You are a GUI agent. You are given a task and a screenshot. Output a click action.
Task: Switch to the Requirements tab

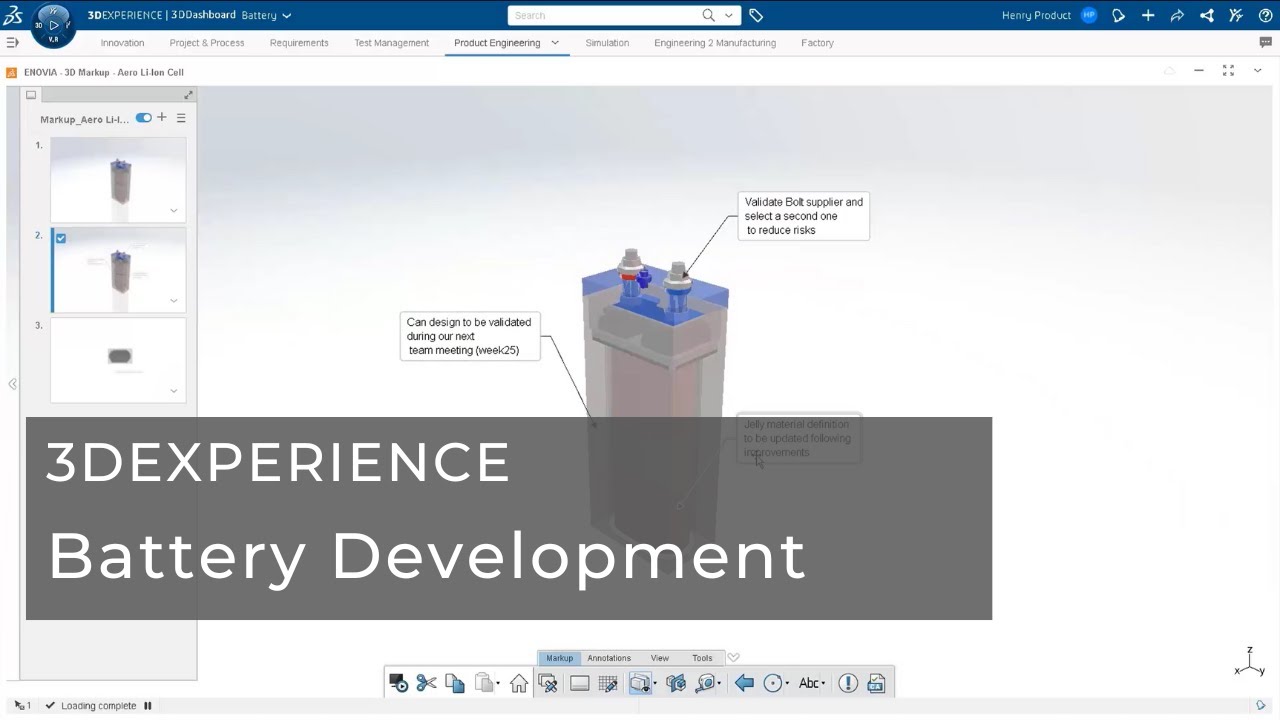(299, 43)
